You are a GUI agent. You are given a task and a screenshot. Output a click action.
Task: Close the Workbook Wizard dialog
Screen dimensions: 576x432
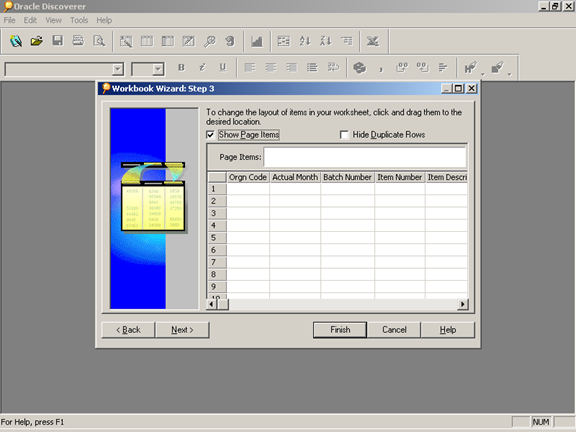(x=471, y=89)
